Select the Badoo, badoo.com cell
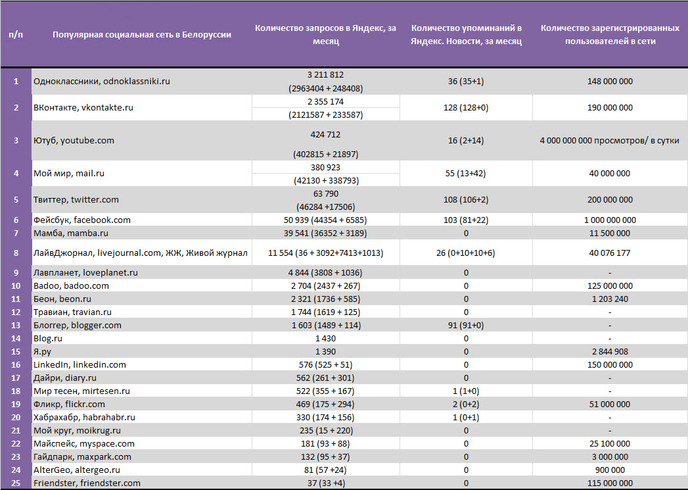The width and height of the screenshot is (688, 490). click(142, 286)
